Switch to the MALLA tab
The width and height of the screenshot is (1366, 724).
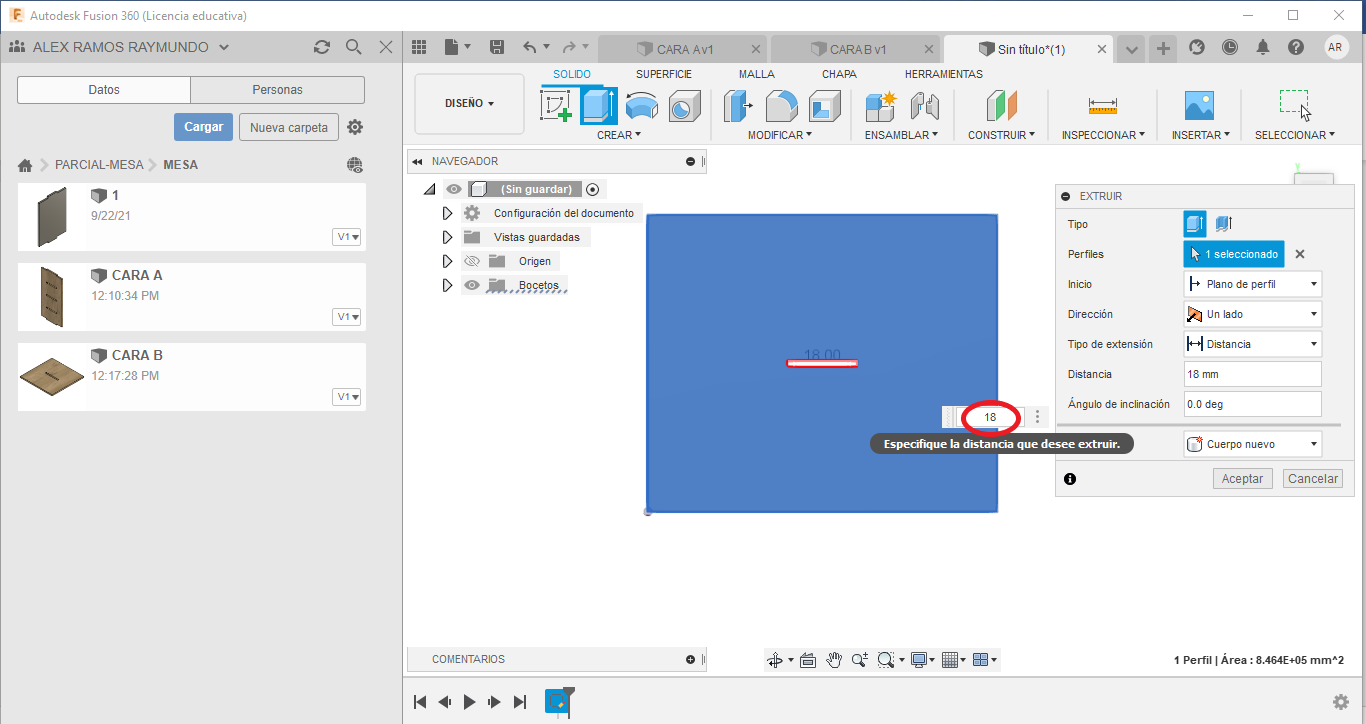757,74
